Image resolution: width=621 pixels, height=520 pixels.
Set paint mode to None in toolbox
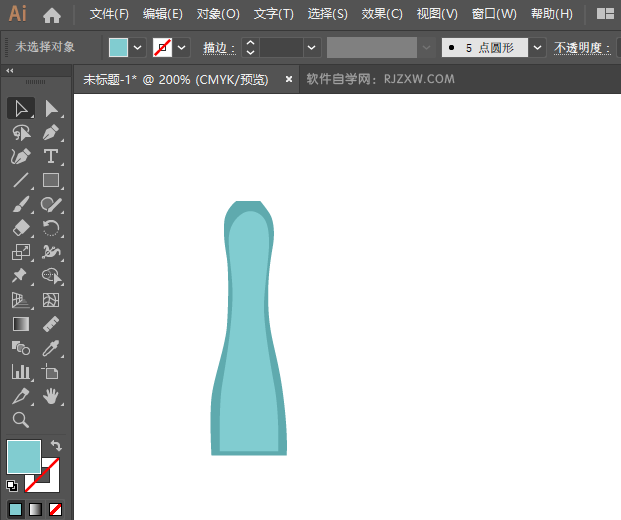coord(56,509)
